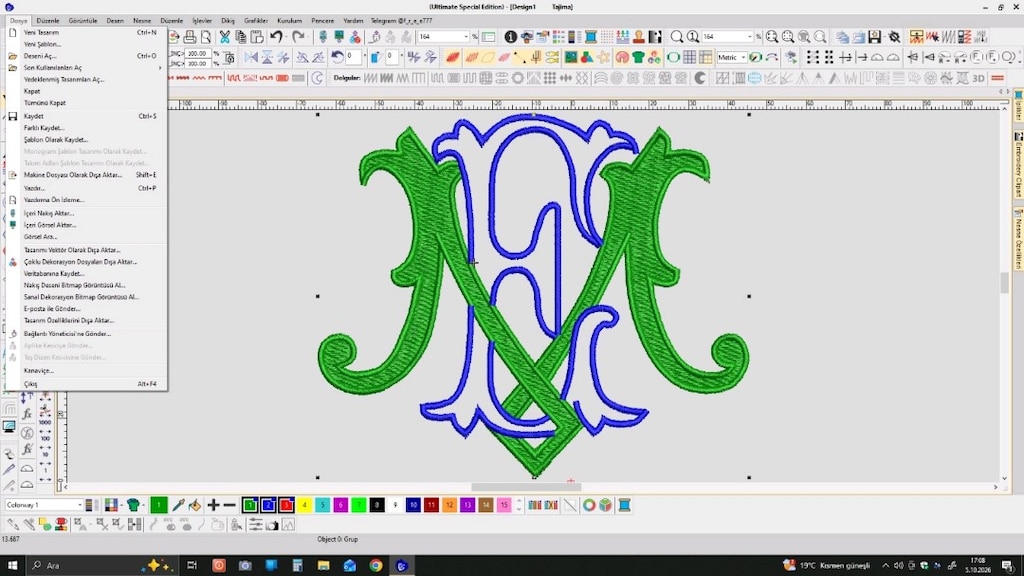Click the save-with-options floppy icon
The width and height of the screenshot is (1024, 576).
tap(874, 37)
